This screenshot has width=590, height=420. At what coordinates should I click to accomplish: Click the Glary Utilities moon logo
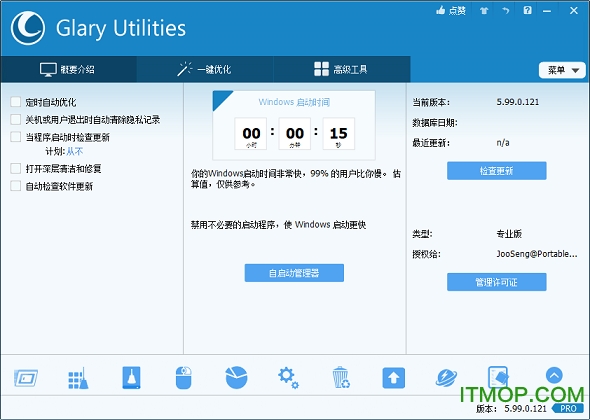[x=28, y=28]
